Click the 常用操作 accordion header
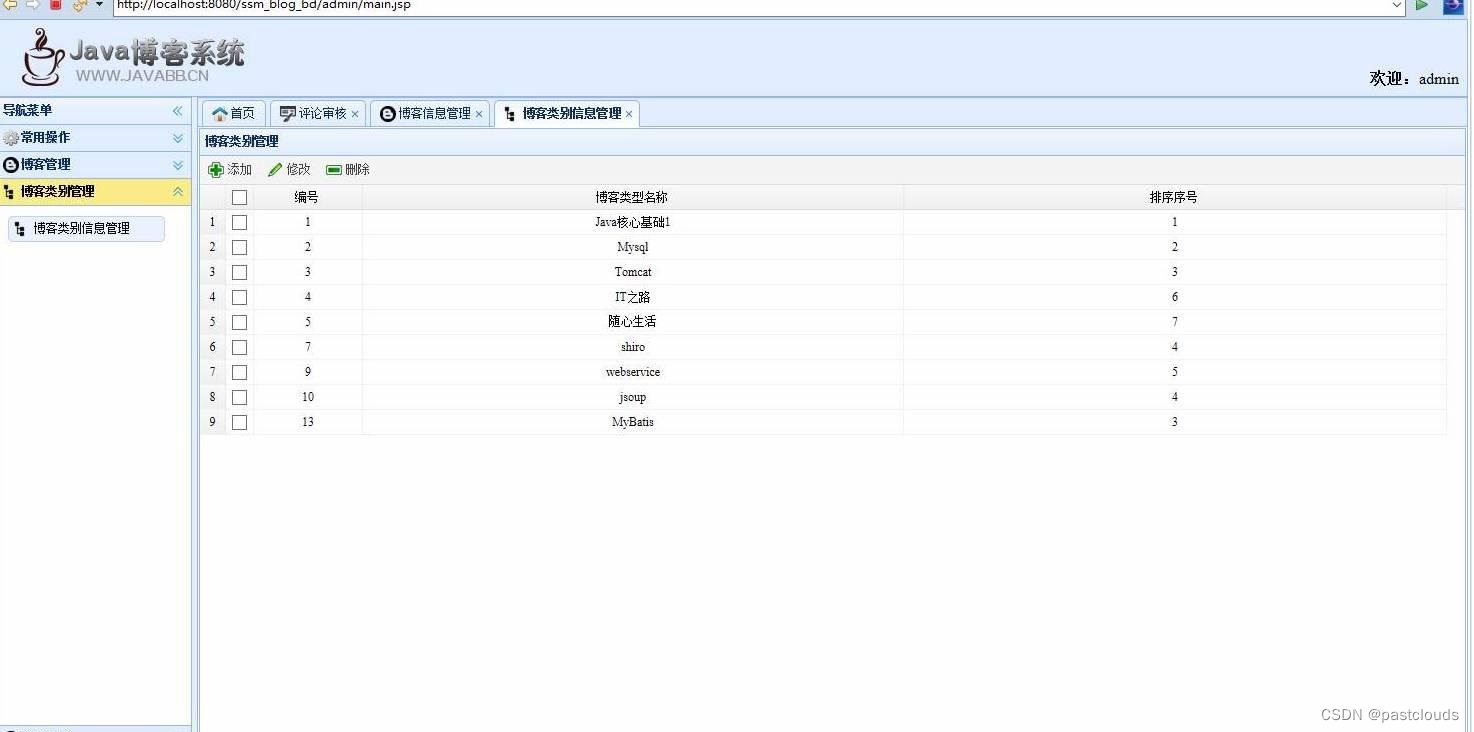The image size is (1474, 732). (95, 138)
